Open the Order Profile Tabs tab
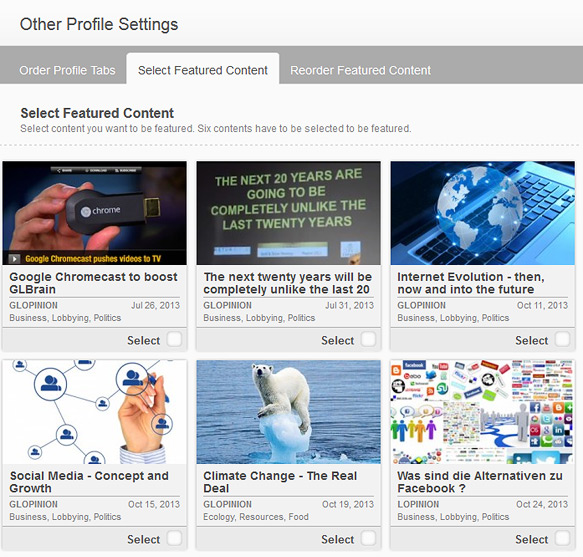This screenshot has width=583, height=557. pyautogui.click(x=67, y=70)
